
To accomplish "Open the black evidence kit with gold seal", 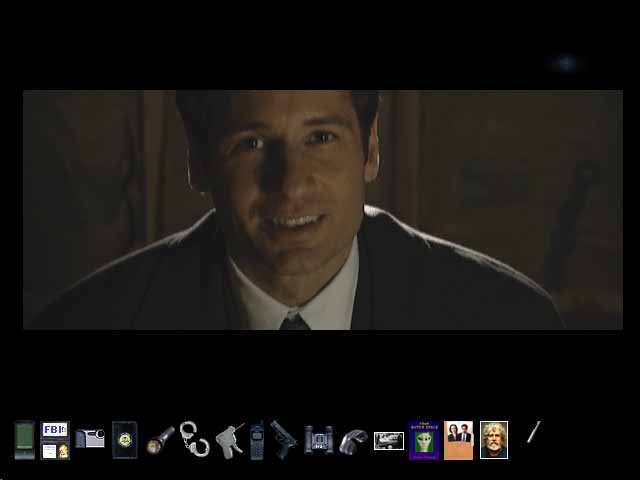I will [124, 440].
